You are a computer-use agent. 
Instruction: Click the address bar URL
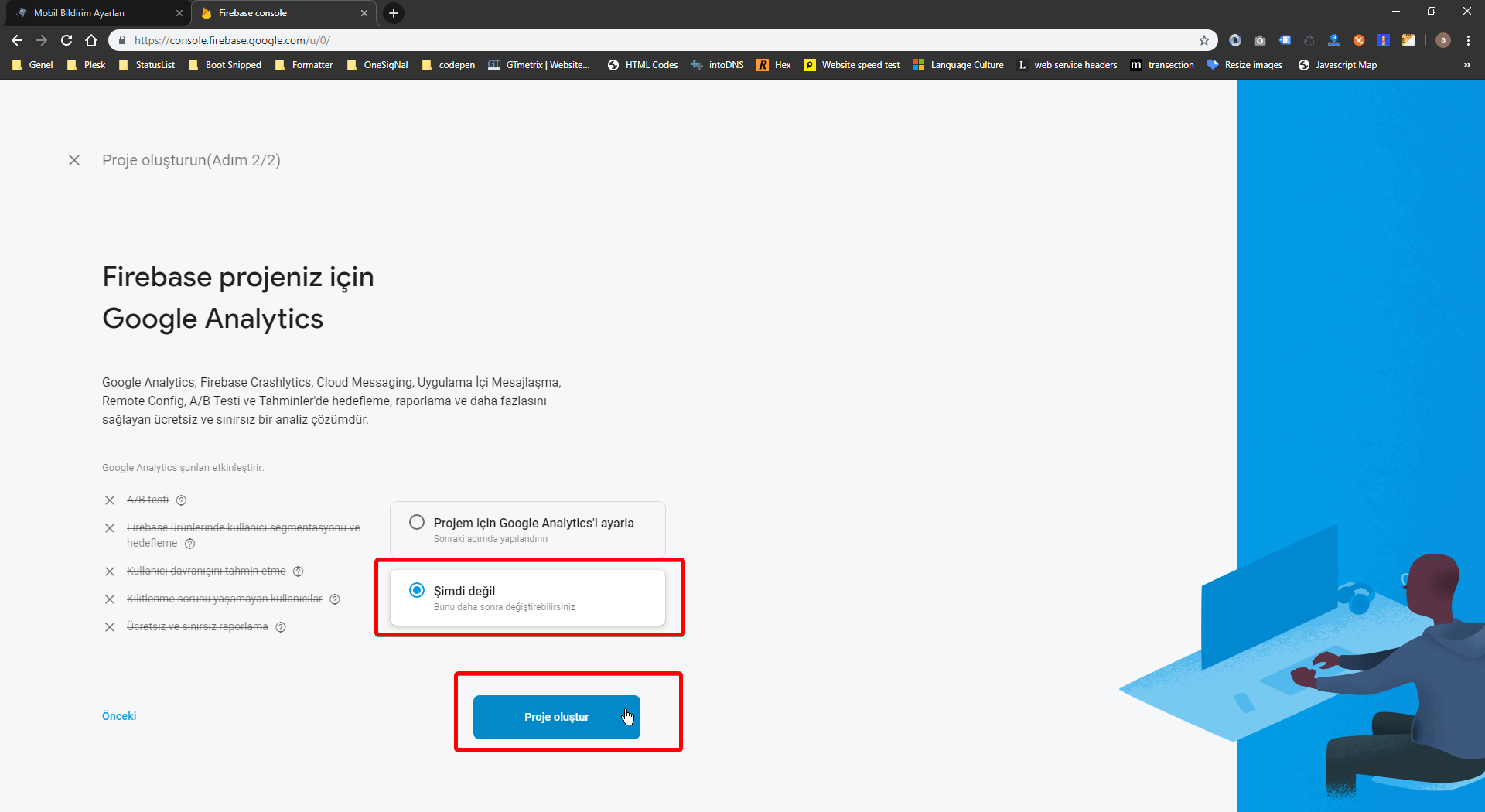(232, 40)
